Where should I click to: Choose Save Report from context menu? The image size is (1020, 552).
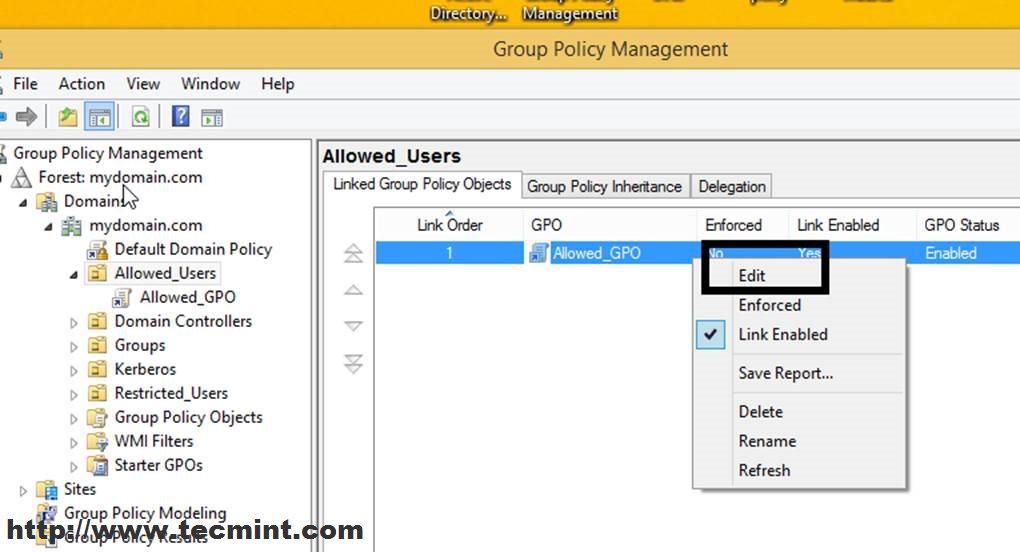coord(785,373)
